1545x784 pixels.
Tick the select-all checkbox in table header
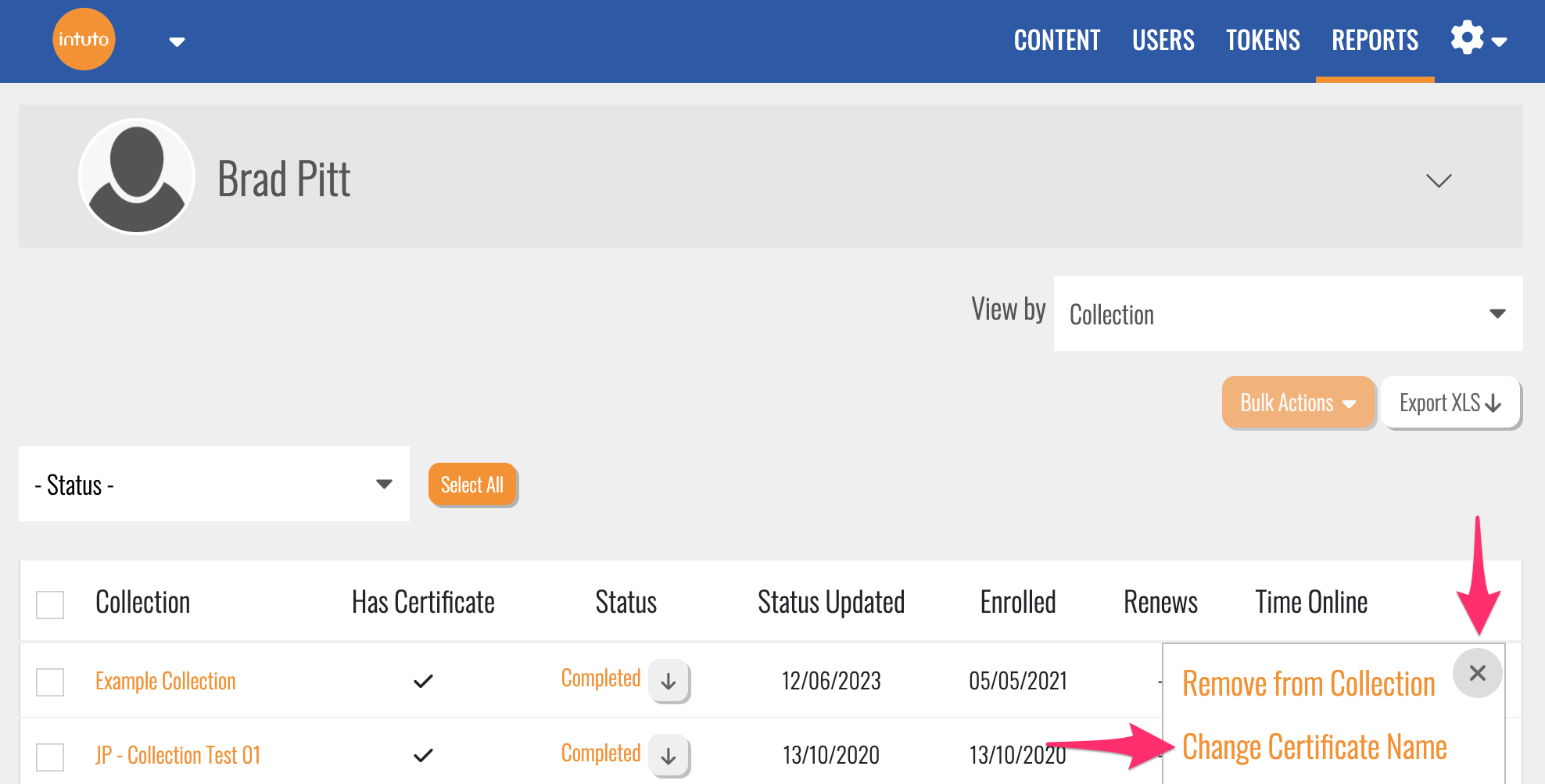50,604
